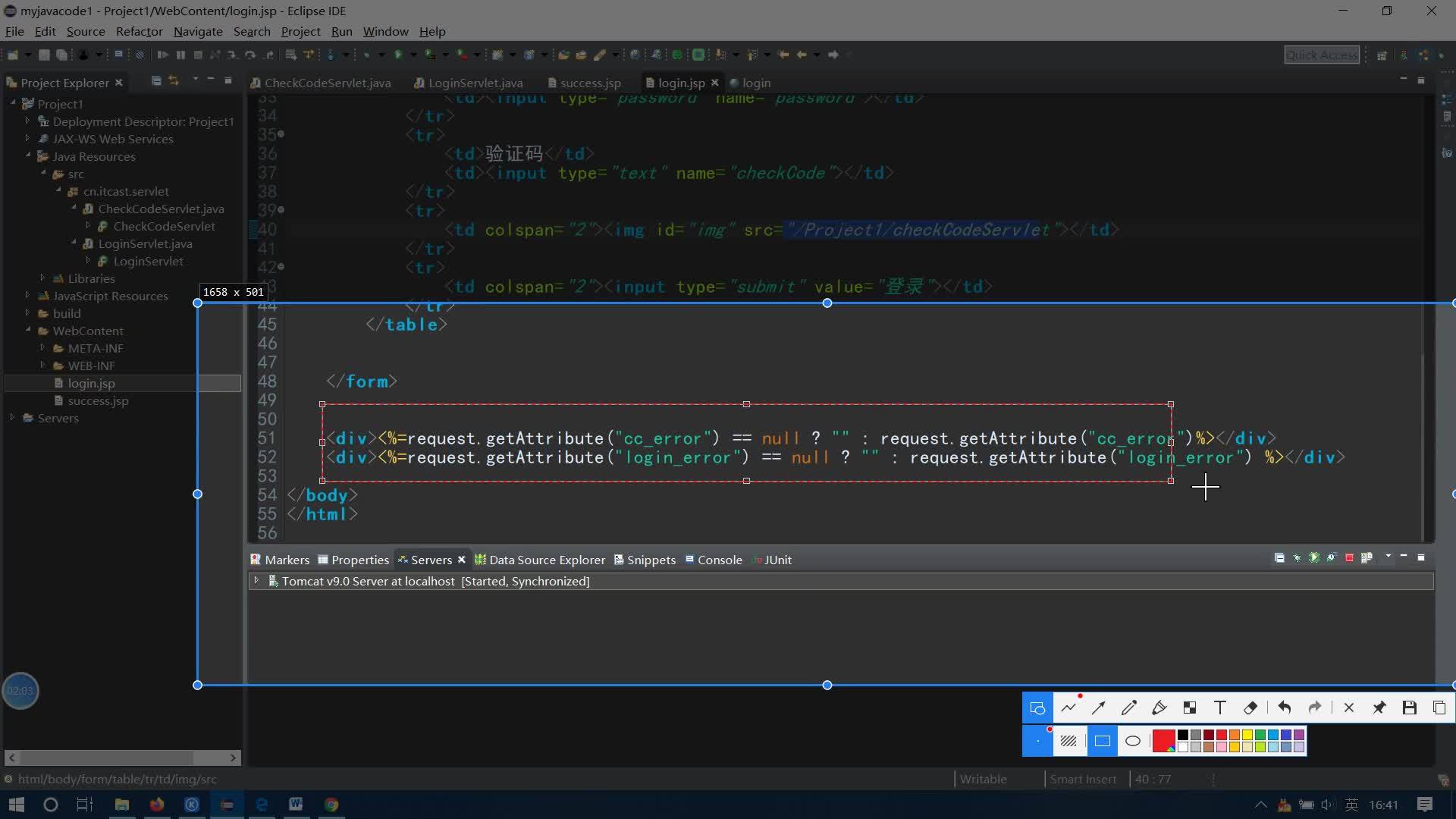1456x819 pixels.
Task: Click the Quick Access search field
Action: tap(1322, 55)
